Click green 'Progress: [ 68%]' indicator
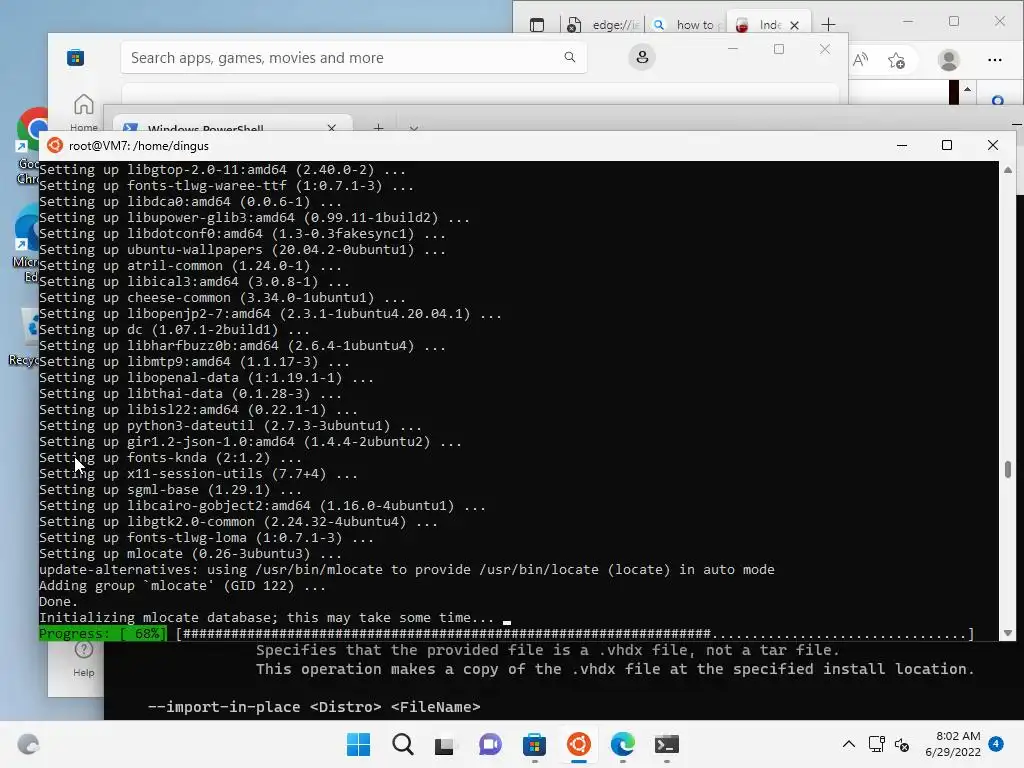The height and width of the screenshot is (768, 1024). [103, 633]
